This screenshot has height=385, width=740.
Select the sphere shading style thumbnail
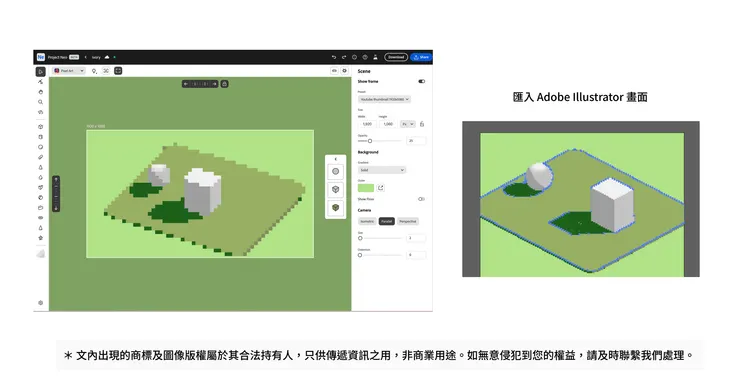click(x=336, y=172)
